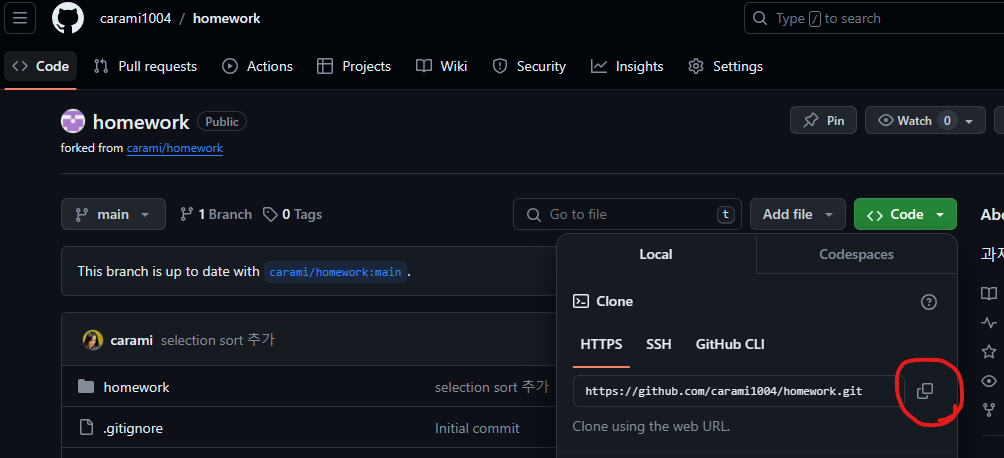Open the homework breadcrumb link
The image size is (1004, 458).
(227, 19)
